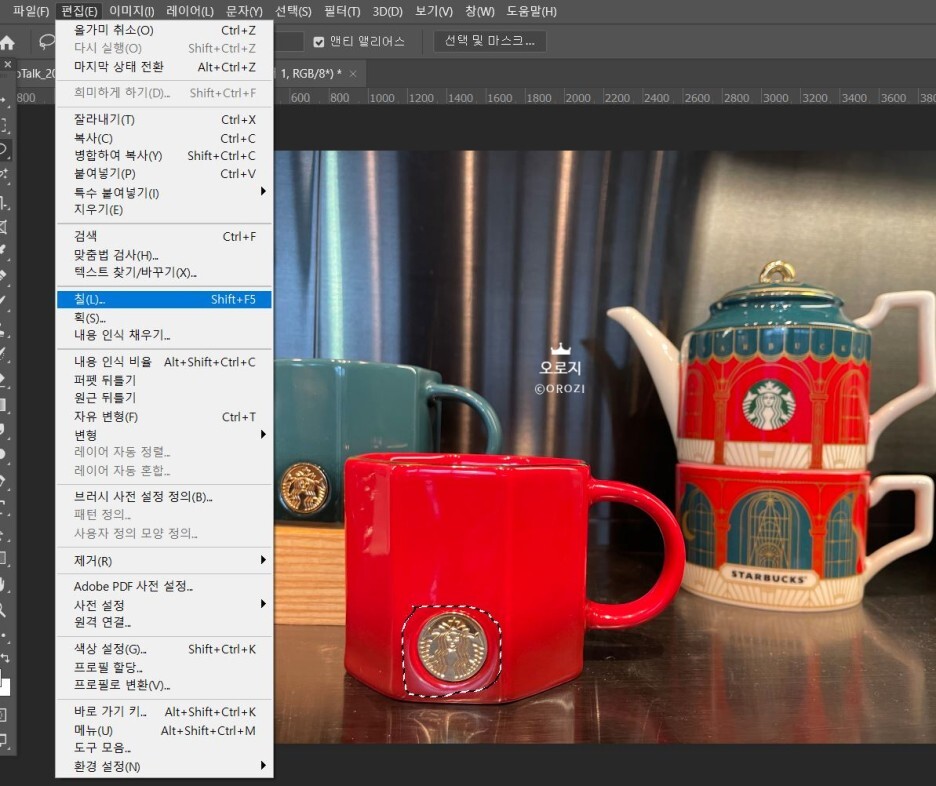The width and height of the screenshot is (936, 786).
Task: Select the Quick Selection wand tool
Action: 4,174
